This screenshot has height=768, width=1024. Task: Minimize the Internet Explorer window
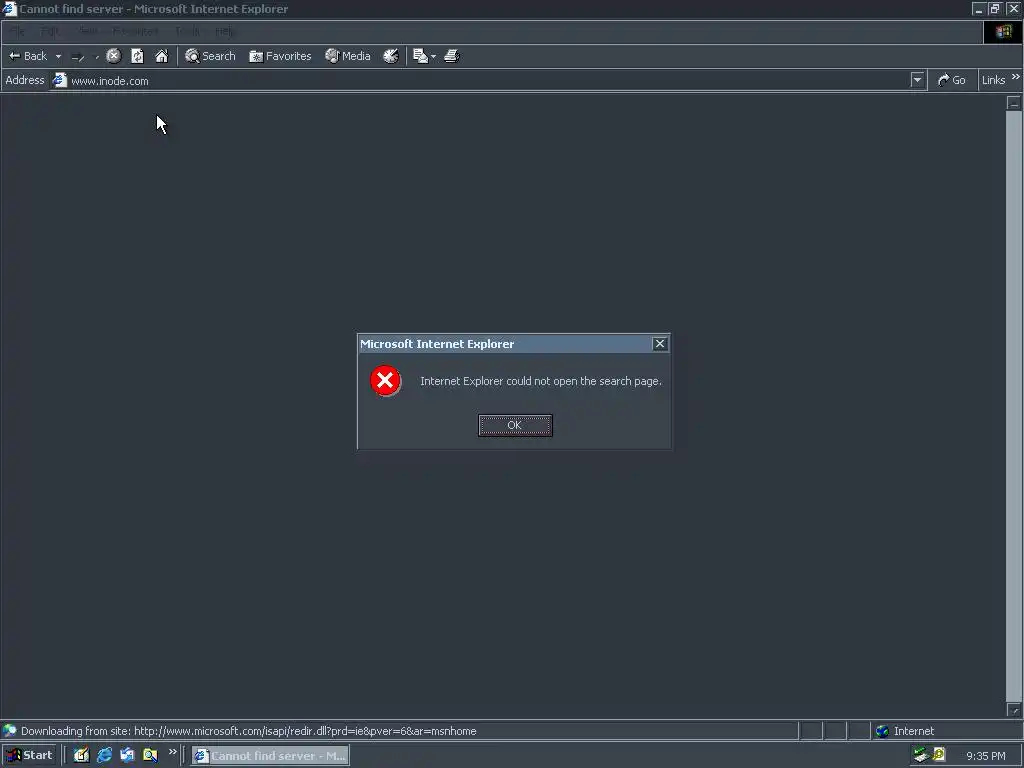click(978, 8)
